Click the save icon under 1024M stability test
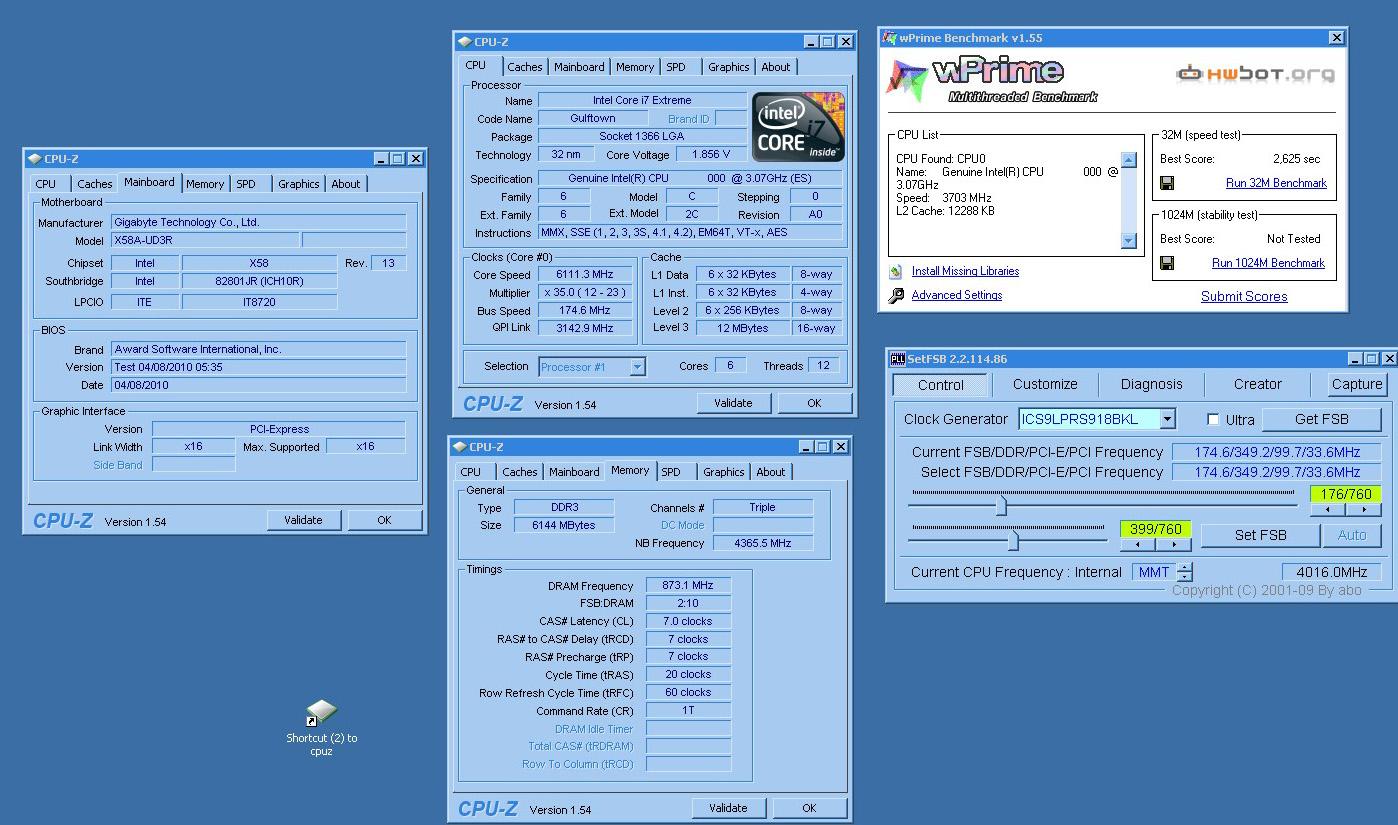1398x825 pixels. coord(1167,263)
